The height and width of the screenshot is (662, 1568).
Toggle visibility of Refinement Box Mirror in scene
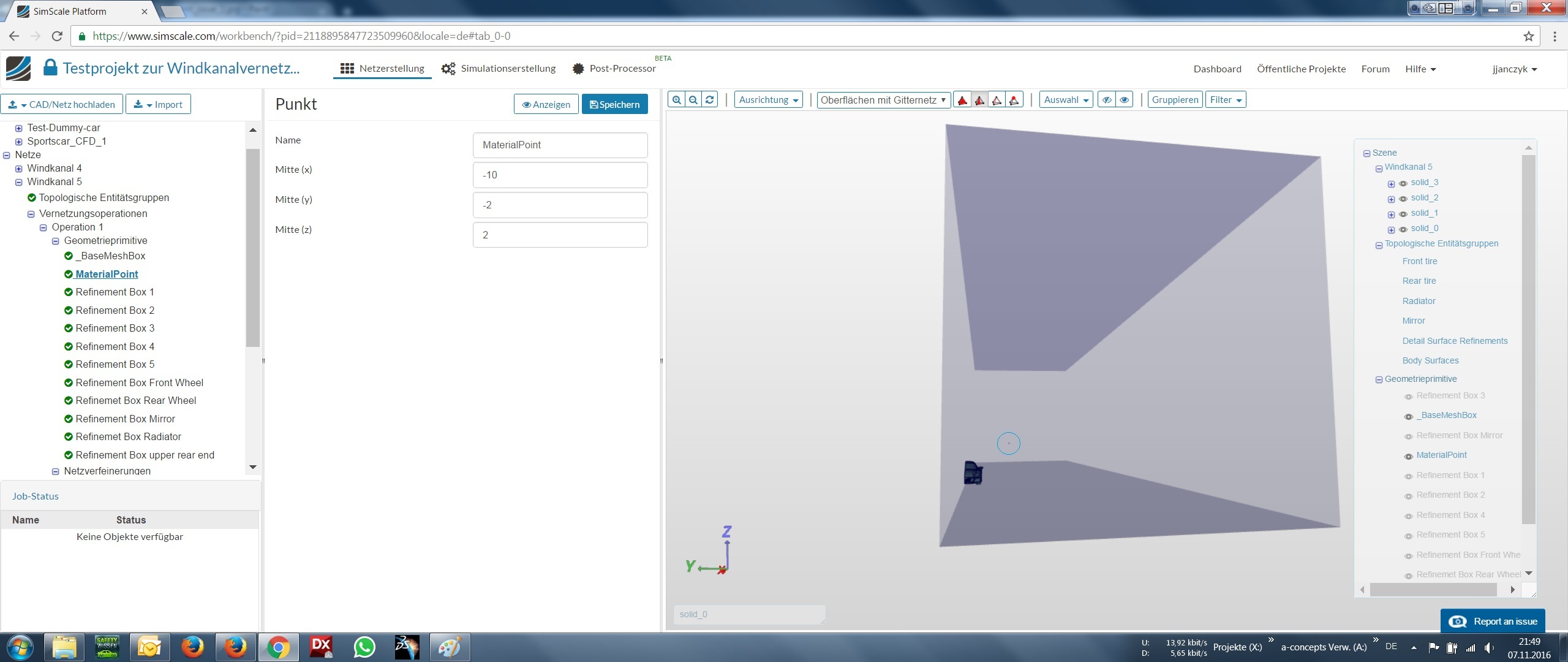coord(1408,436)
